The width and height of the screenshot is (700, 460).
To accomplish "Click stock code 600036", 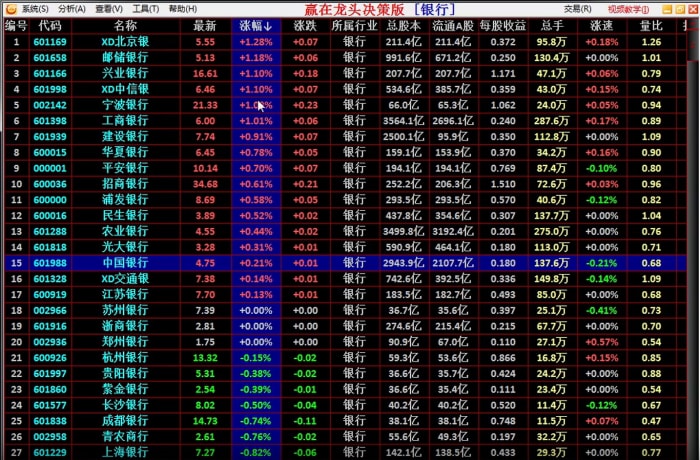I will 50,184.
